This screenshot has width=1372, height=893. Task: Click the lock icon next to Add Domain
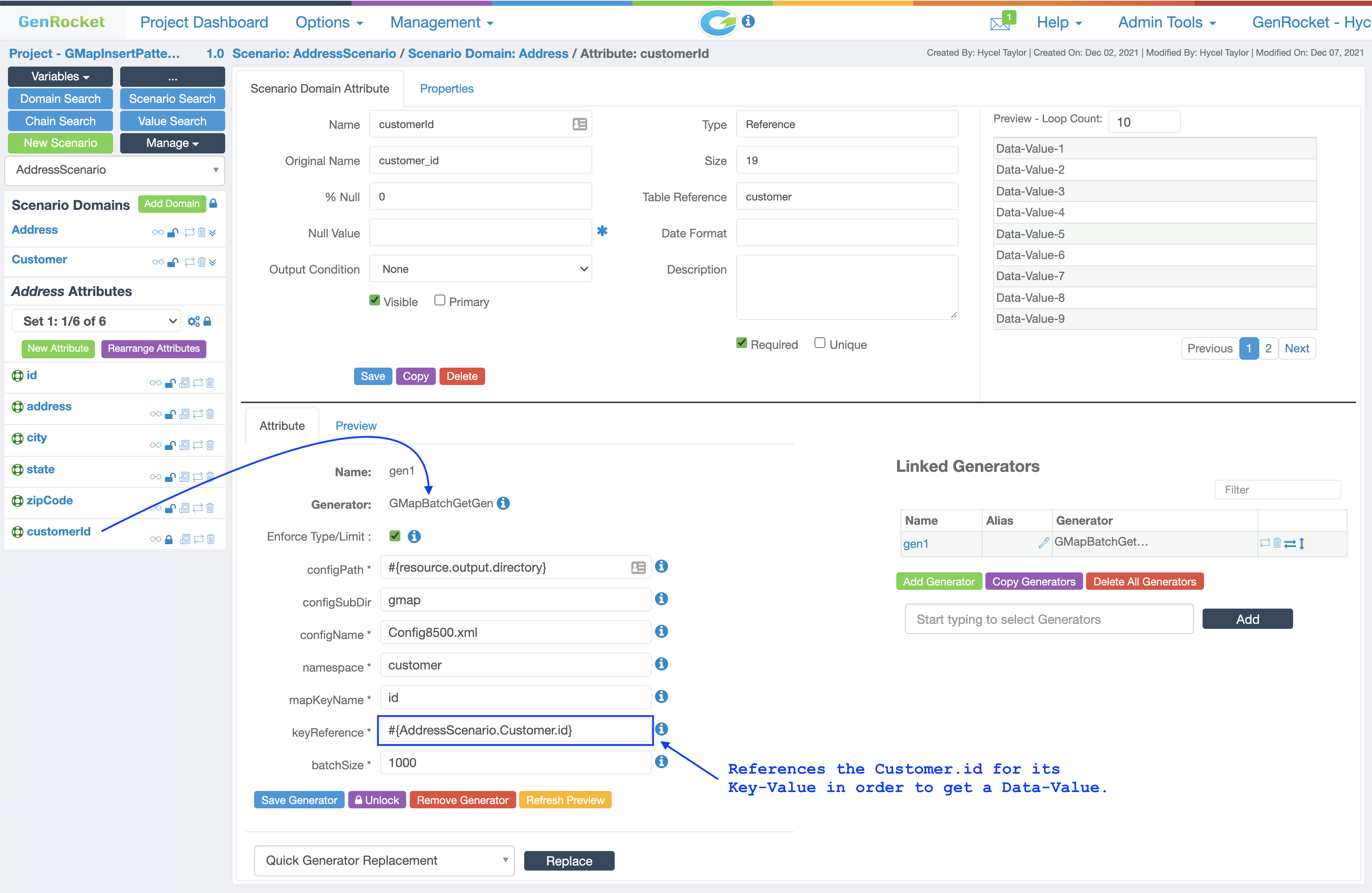click(x=213, y=203)
